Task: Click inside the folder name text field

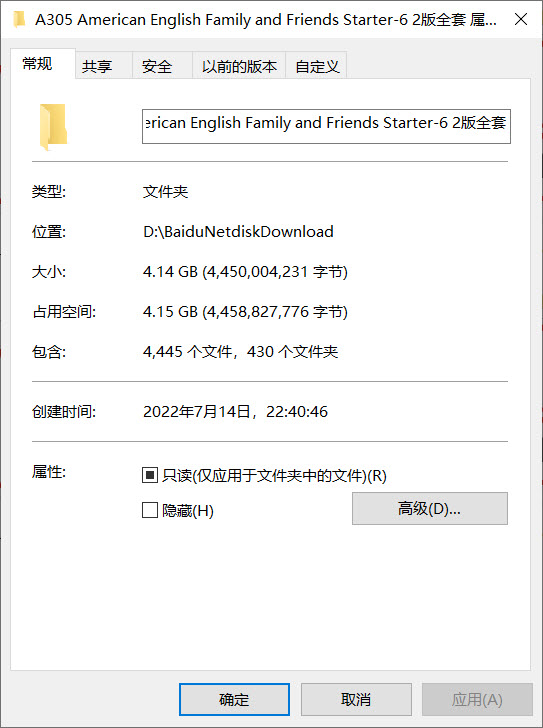Action: point(326,126)
